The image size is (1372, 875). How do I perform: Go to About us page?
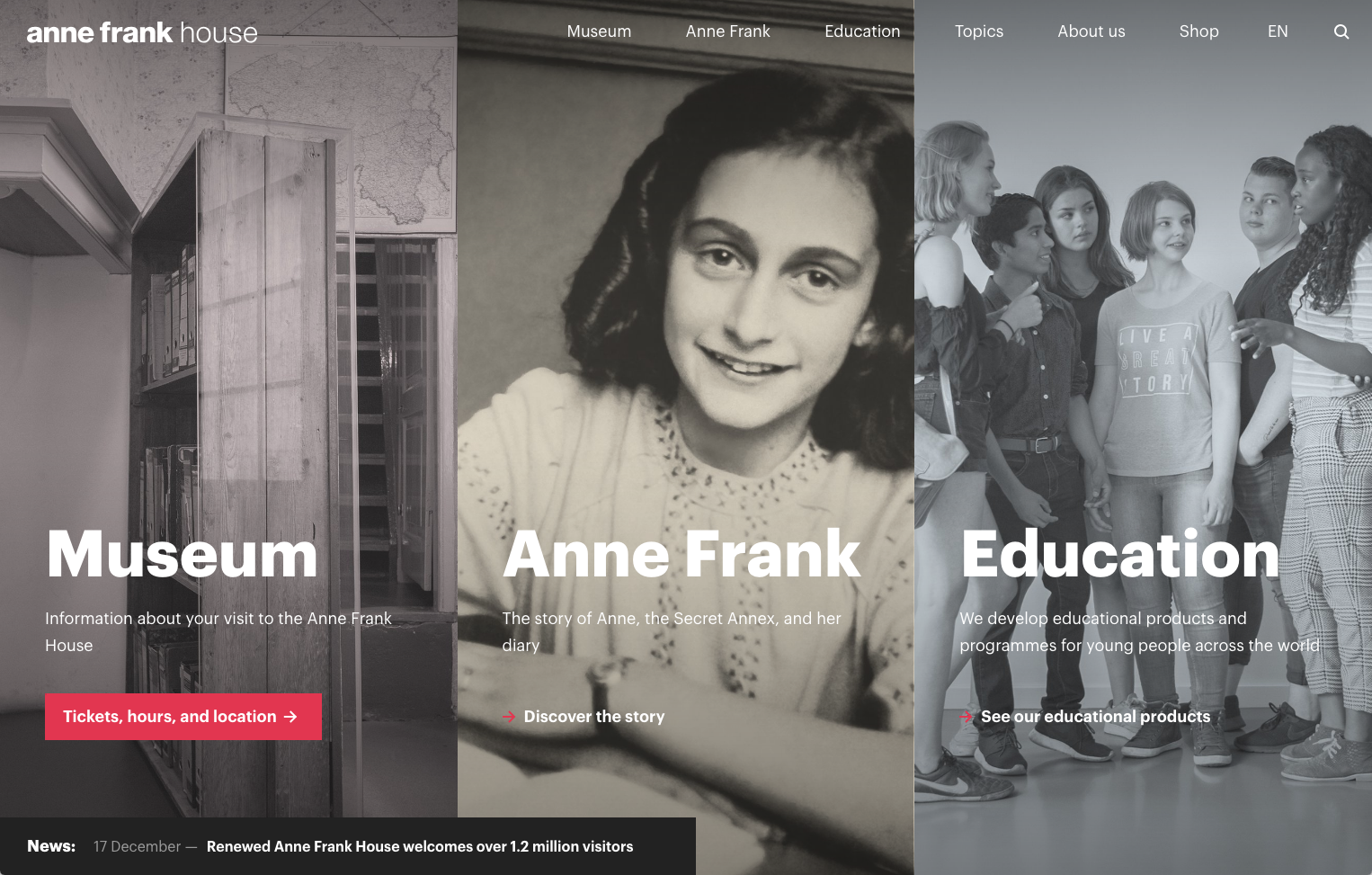[x=1091, y=31]
